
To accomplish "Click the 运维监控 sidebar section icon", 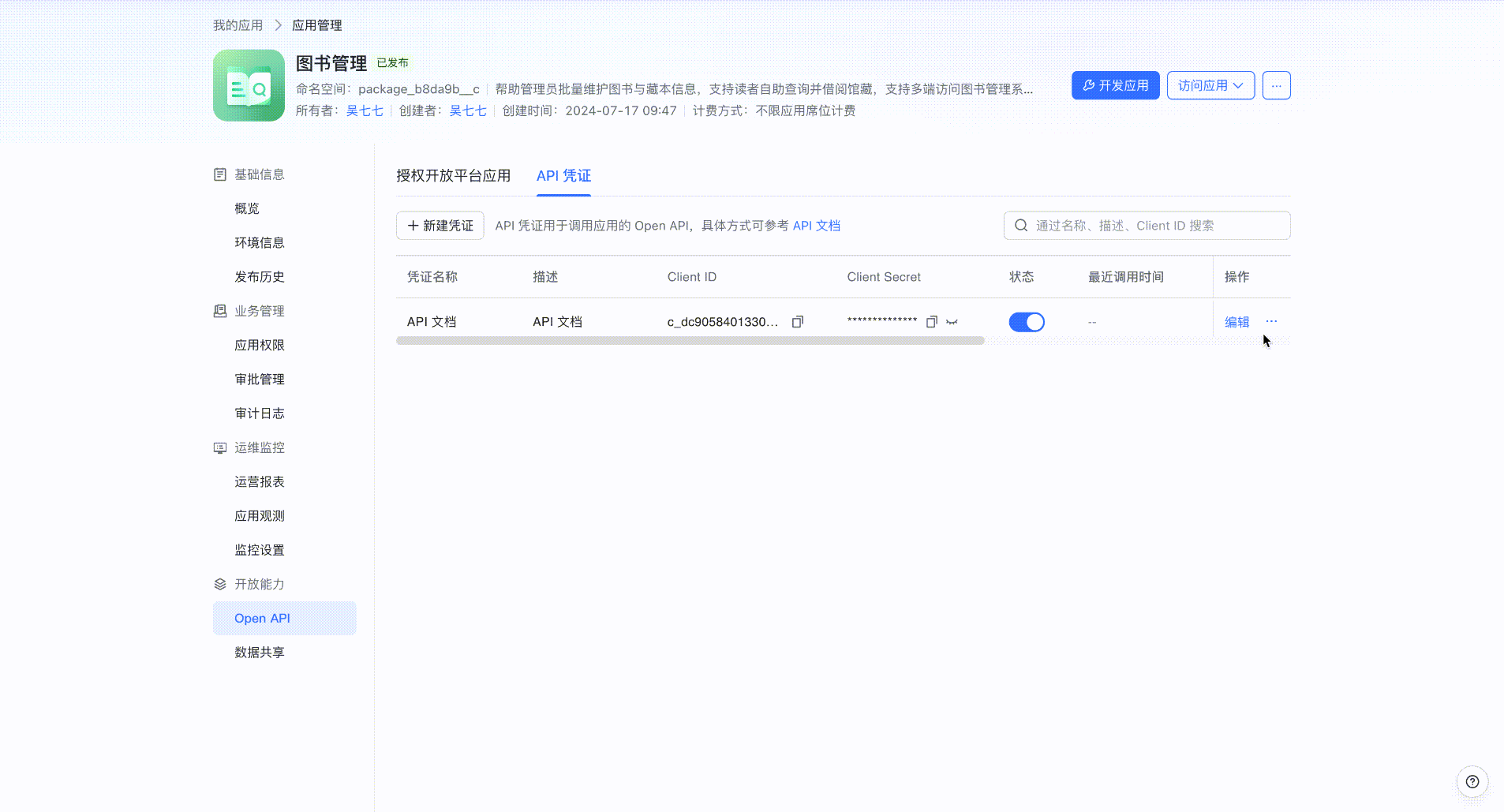I will point(219,447).
